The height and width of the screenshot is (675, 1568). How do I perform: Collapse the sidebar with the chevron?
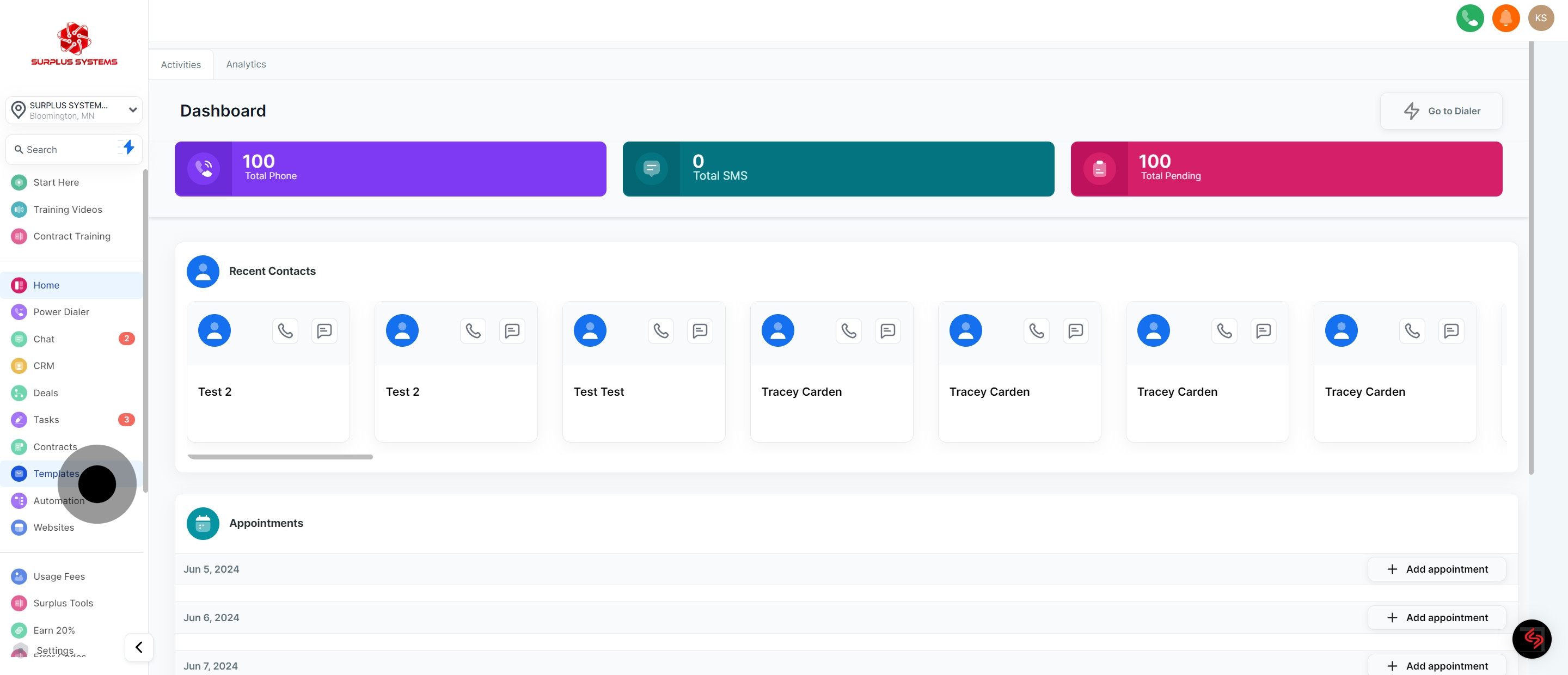click(x=139, y=647)
